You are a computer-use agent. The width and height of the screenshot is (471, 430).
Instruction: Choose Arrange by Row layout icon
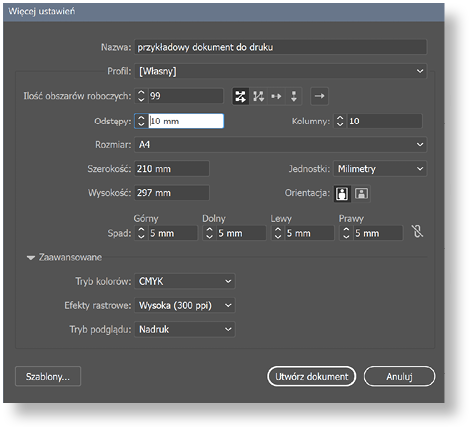(x=276, y=96)
